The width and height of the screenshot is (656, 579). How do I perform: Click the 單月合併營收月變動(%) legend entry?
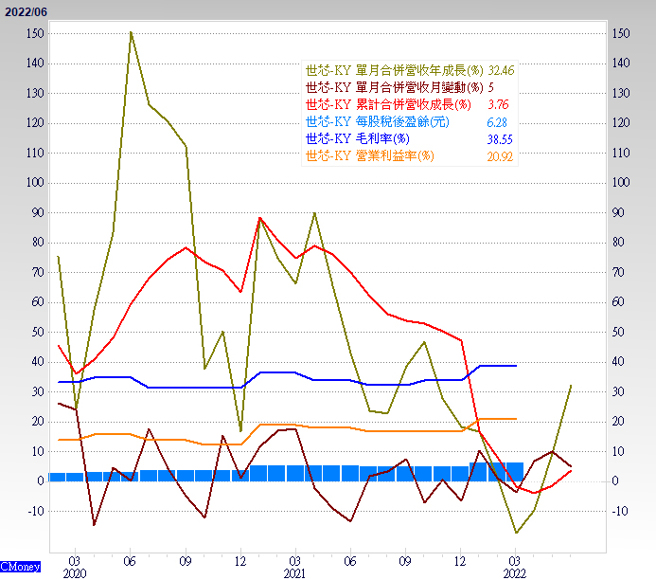(x=394, y=88)
